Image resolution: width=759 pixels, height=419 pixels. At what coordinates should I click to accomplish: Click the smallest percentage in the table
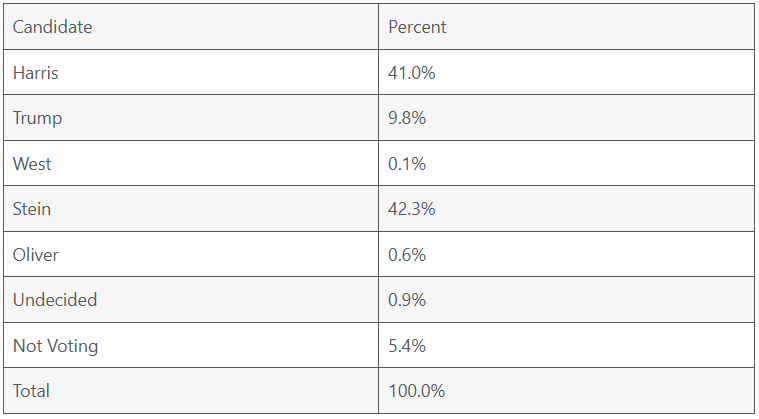click(x=407, y=164)
